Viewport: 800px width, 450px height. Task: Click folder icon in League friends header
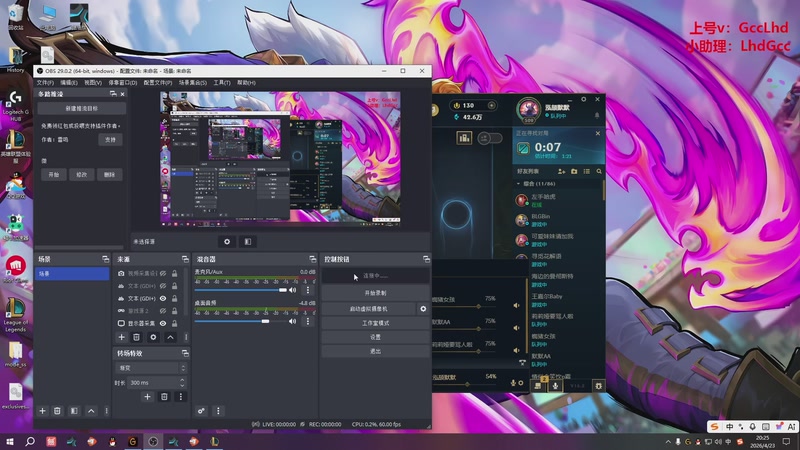(x=574, y=171)
